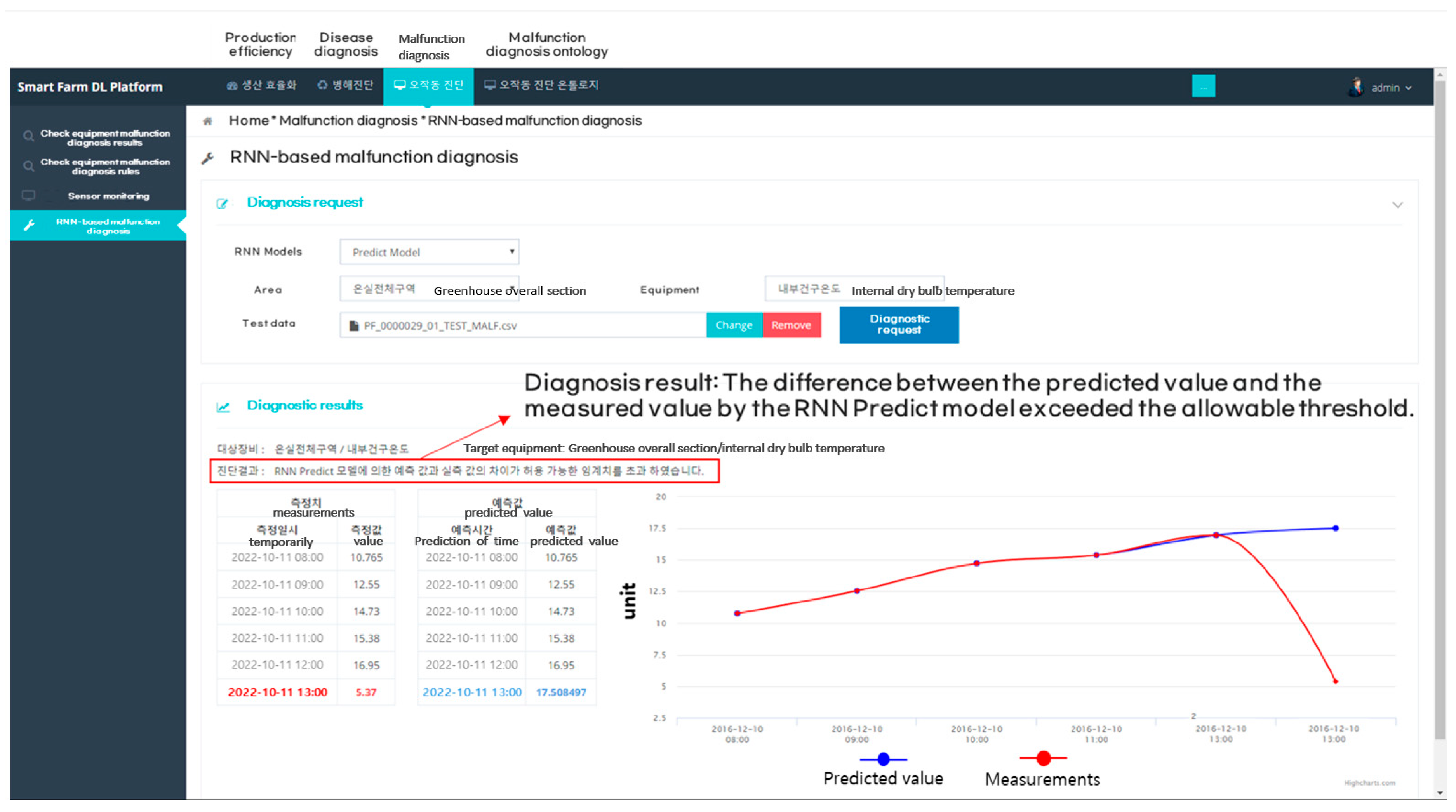Click the teal square button in header
This screenshot has height=812, width=1456.
click(x=1203, y=87)
